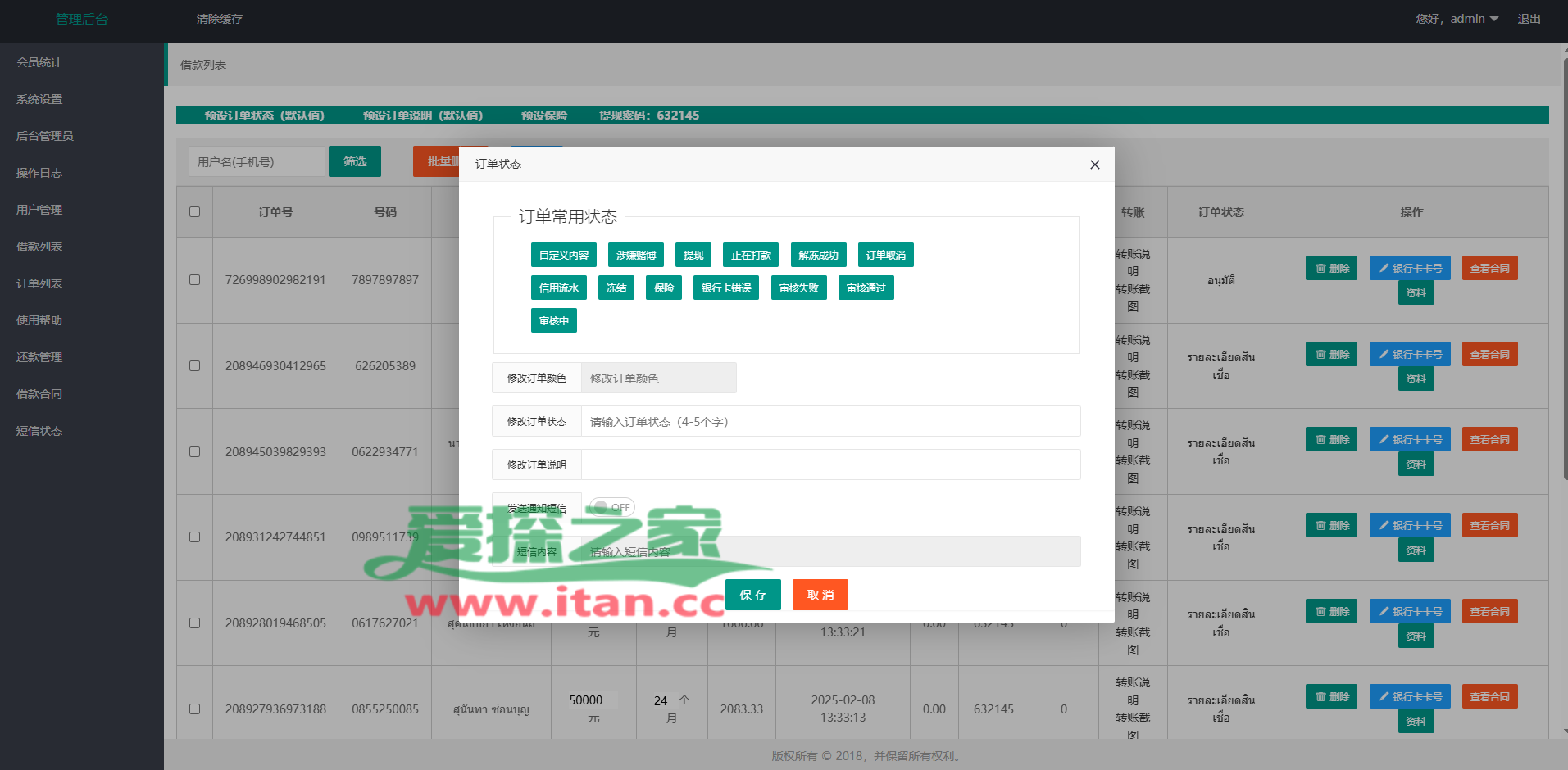Viewport: 1568px width, 770px height.
Task: Tick checkbox for order 208931242744851
Action: point(194,537)
